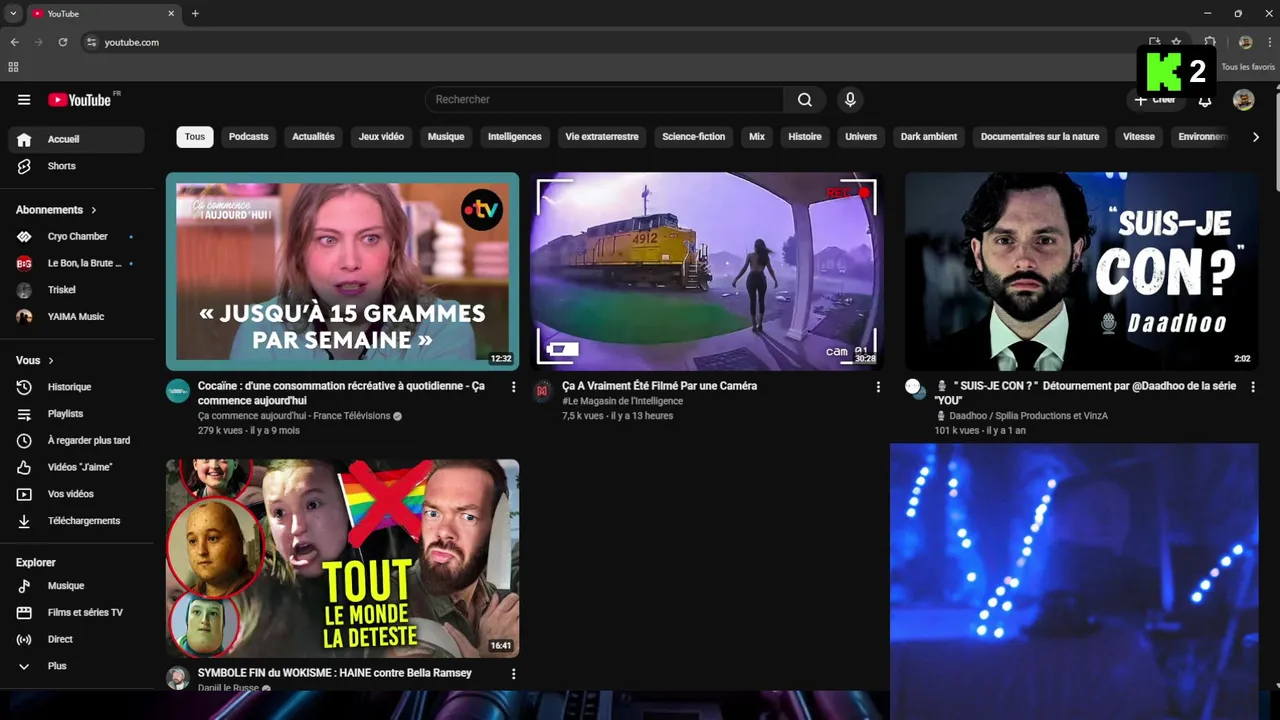Screen dimensions: 1280x720
Task: Select the Dark ambient chip
Action: (x=929, y=137)
